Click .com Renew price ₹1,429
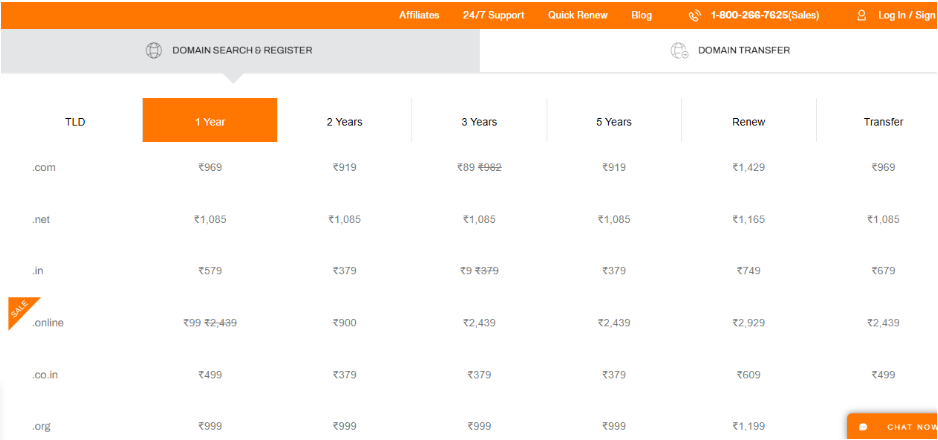This screenshot has height=440, width=938. 748,167
